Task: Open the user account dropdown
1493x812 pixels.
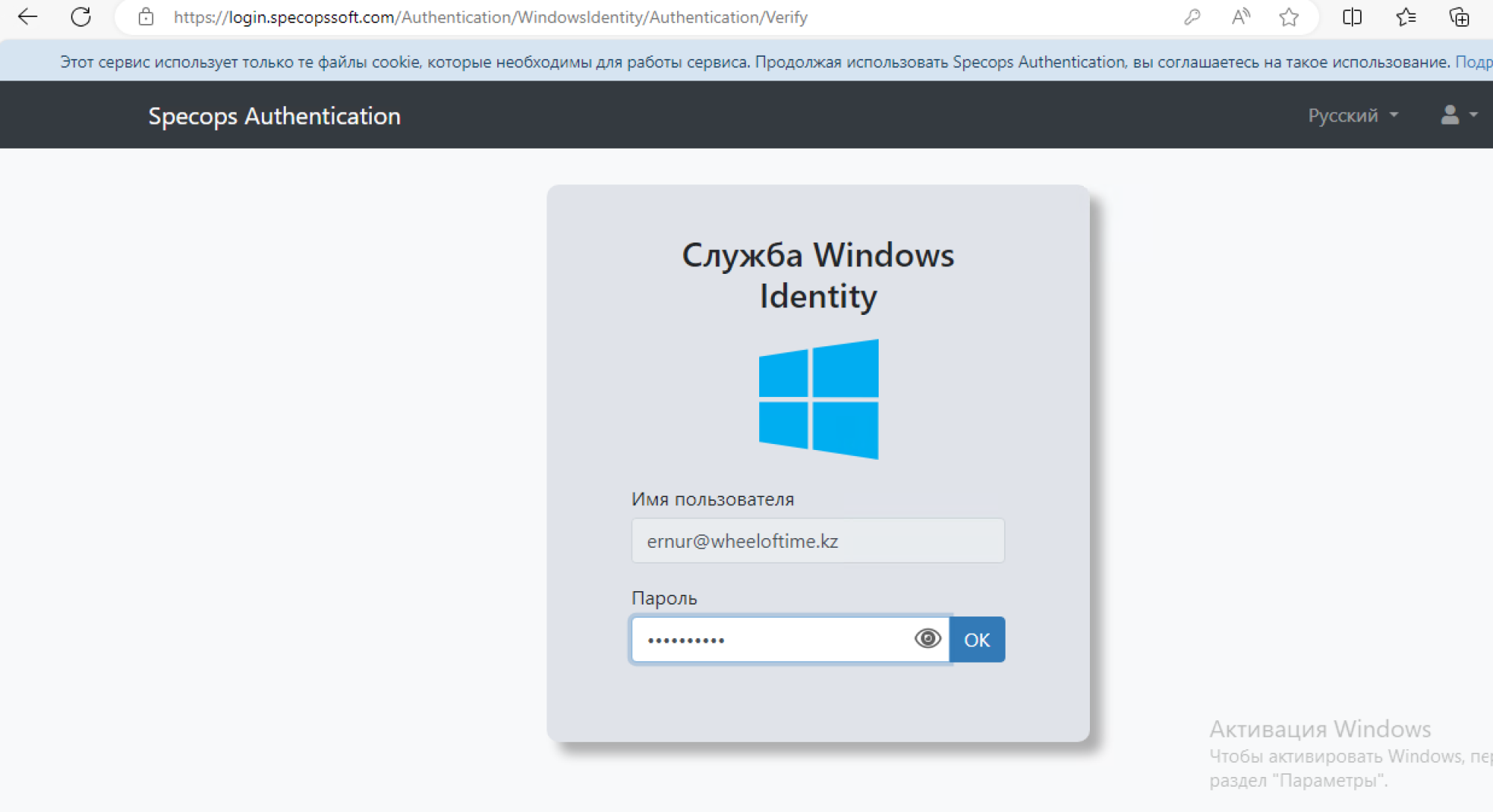Action: (x=1459, y=115)
